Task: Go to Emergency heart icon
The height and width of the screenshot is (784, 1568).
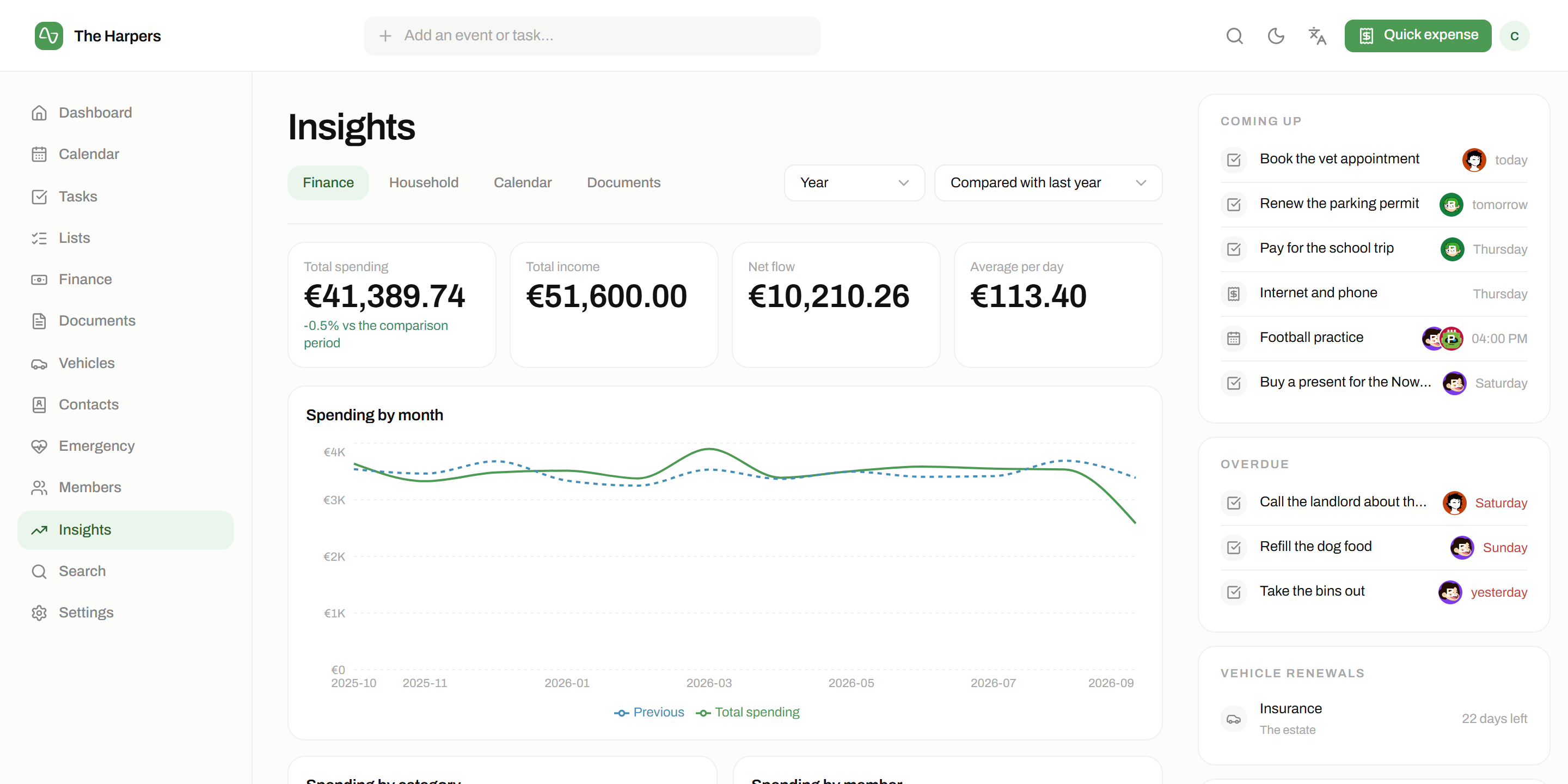Action: (x=39, y=446)
